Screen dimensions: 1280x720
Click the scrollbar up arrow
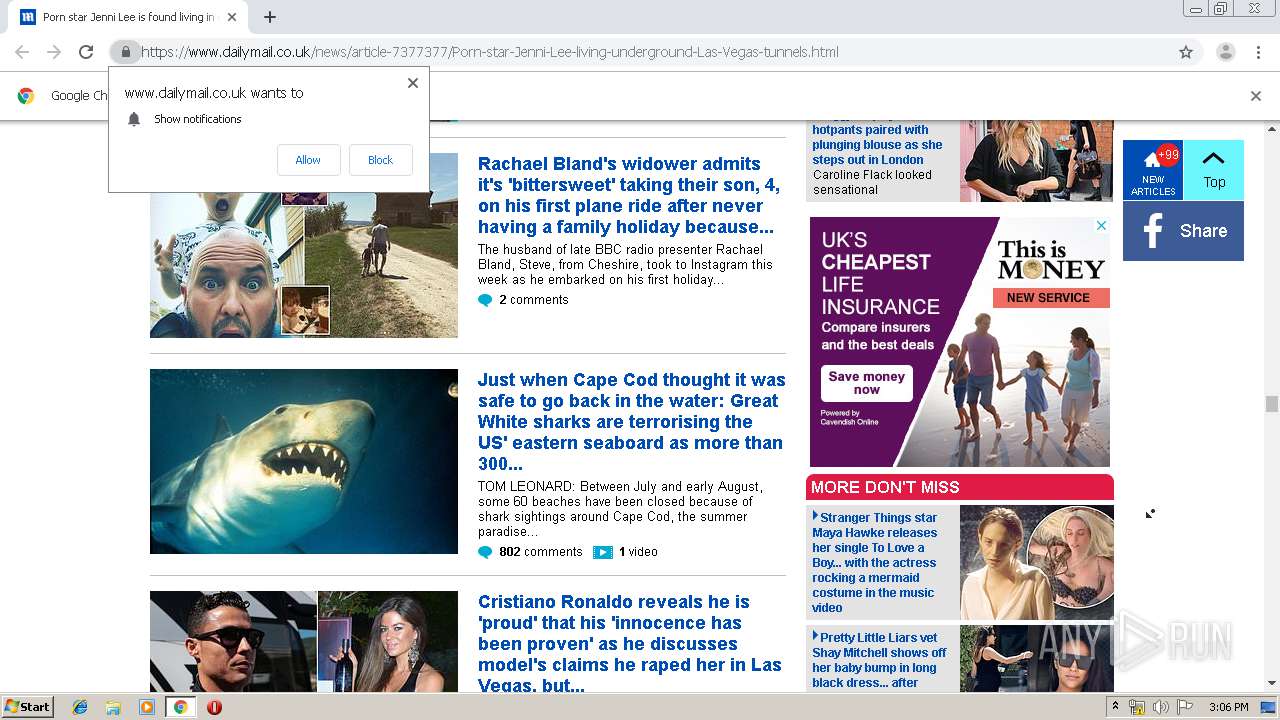coord(1272,128)
